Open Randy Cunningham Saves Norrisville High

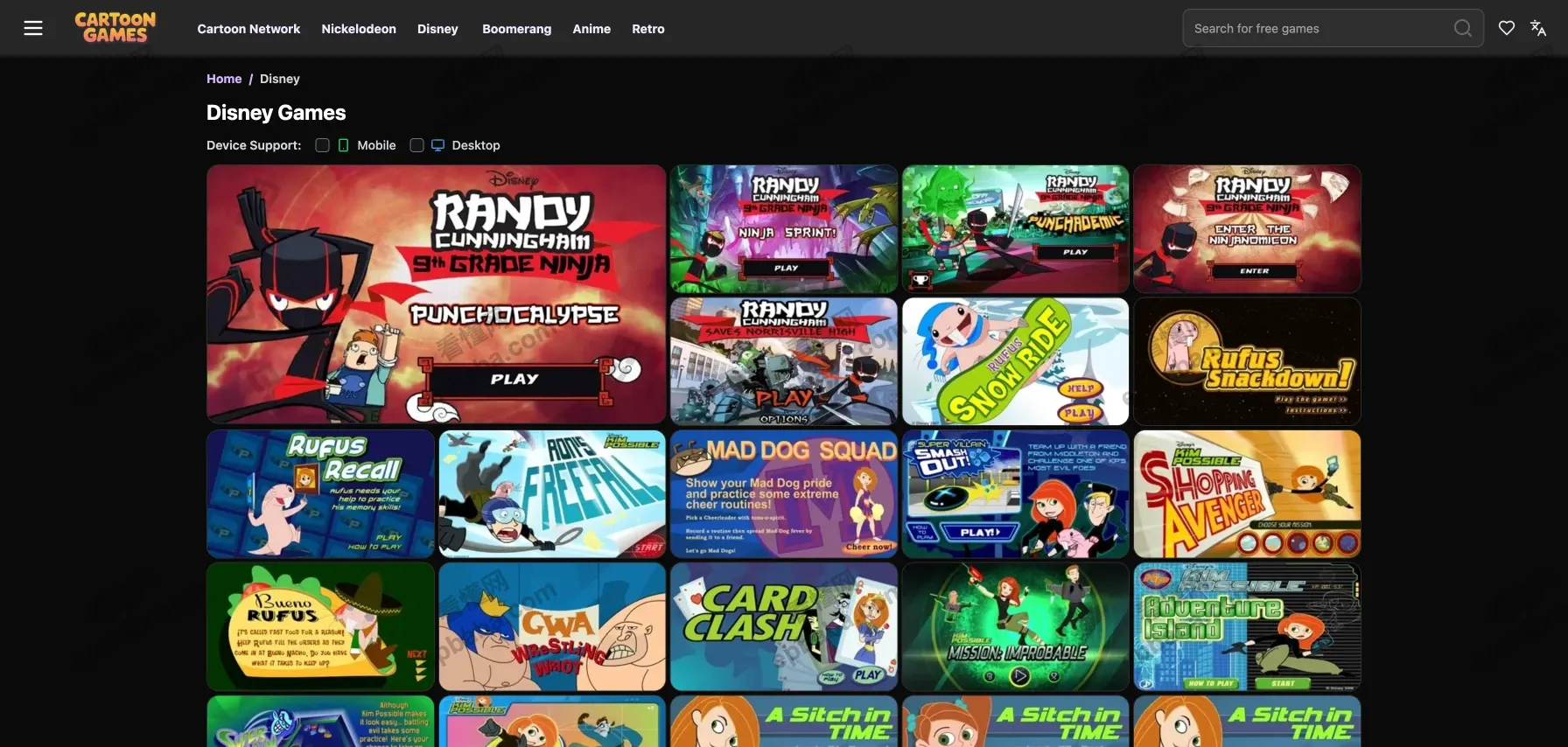784,361
